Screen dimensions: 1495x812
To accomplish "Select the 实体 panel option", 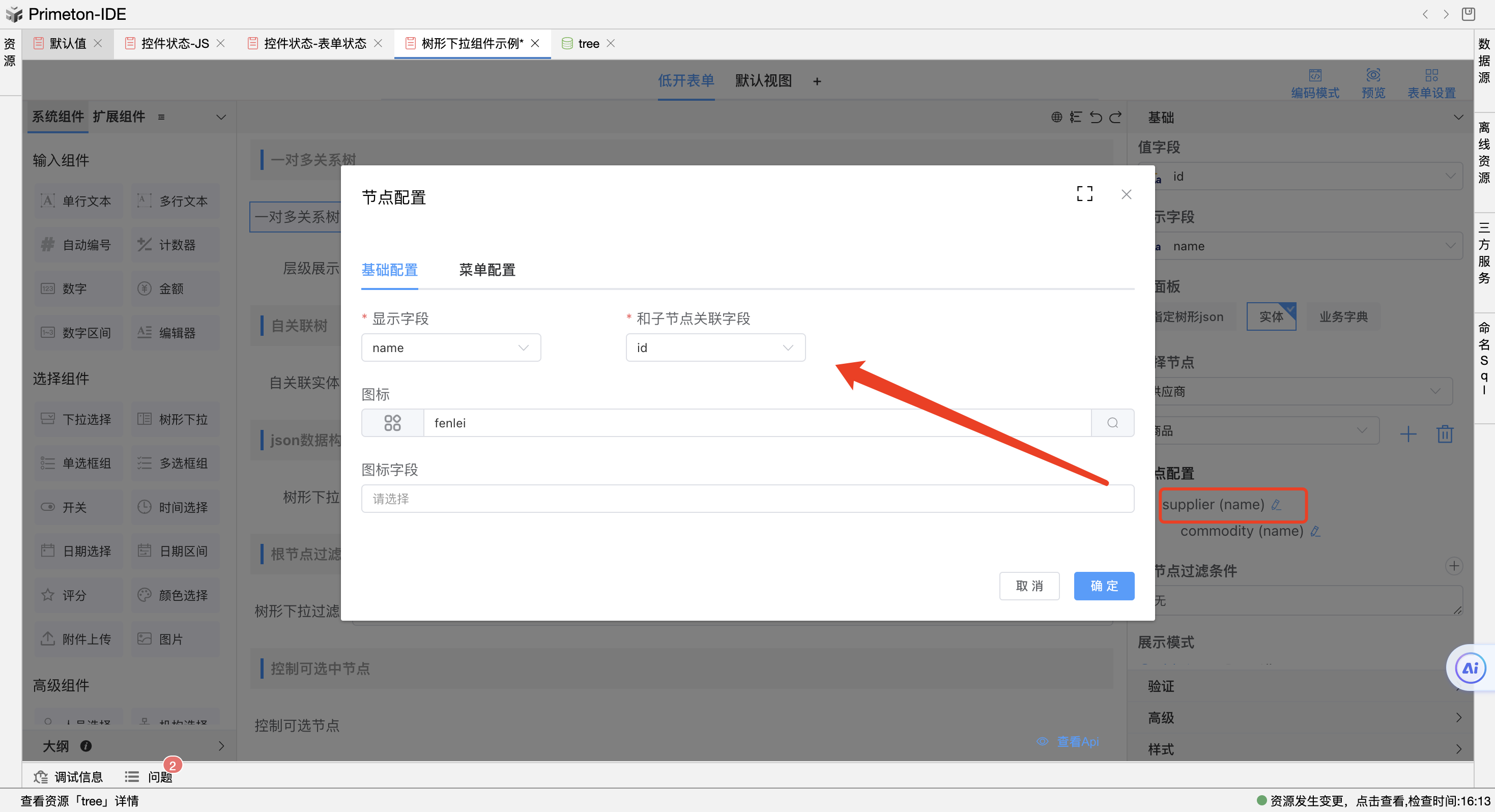I will (1271, 316).
